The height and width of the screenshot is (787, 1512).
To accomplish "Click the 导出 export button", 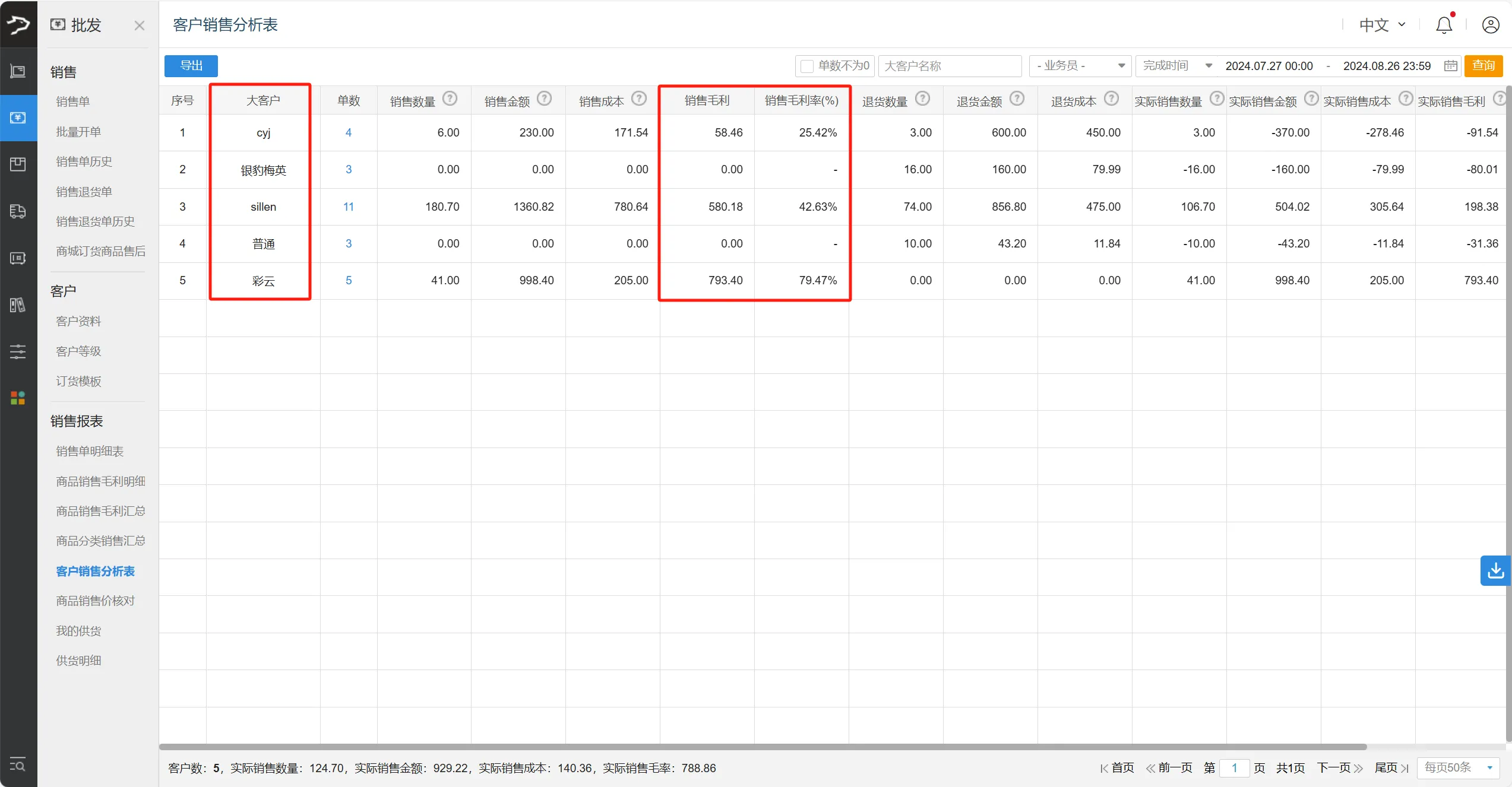I will click(x=191, y=66).
